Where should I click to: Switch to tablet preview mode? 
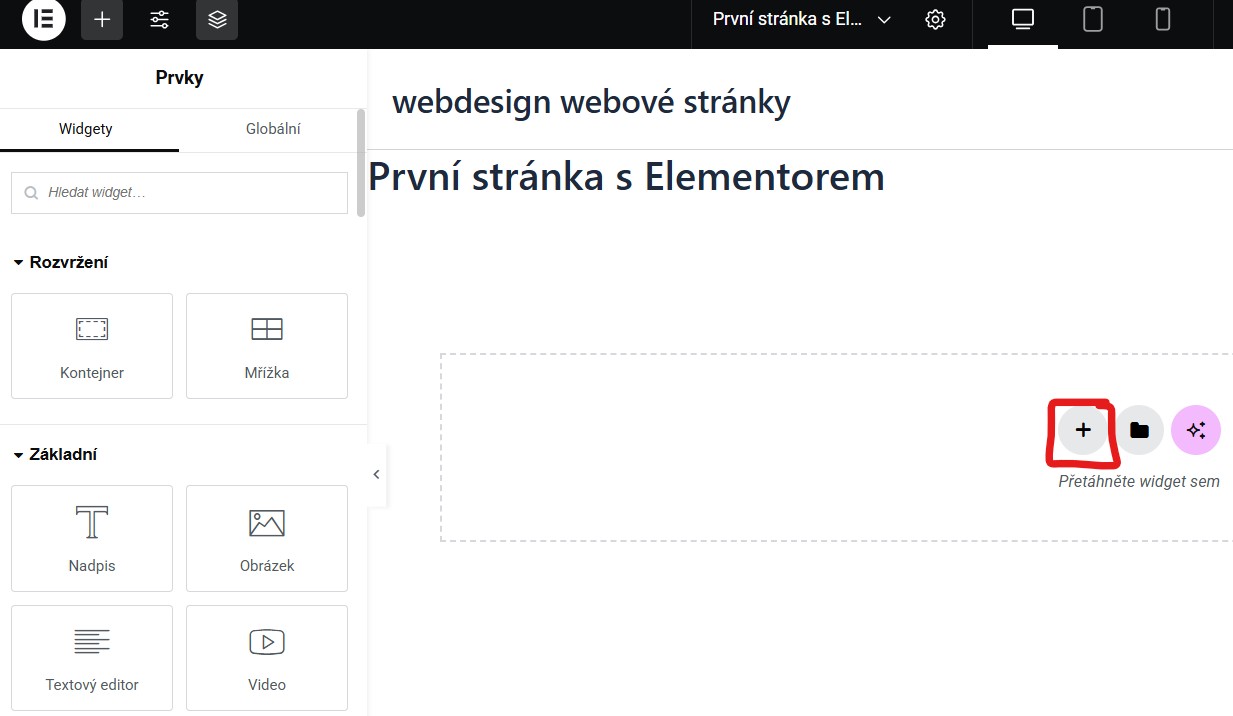pyautogui.click(x=1093, y=20)
